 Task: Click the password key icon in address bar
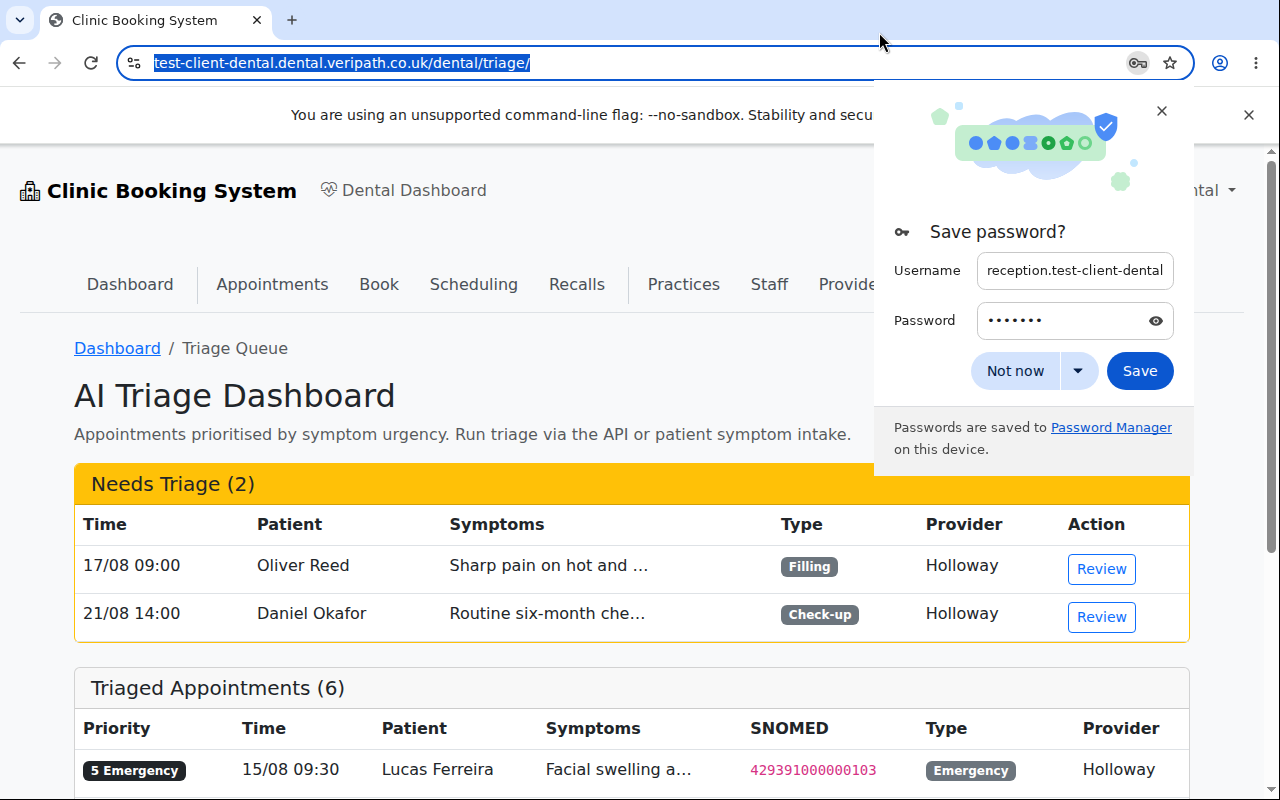click(1137, 63)
